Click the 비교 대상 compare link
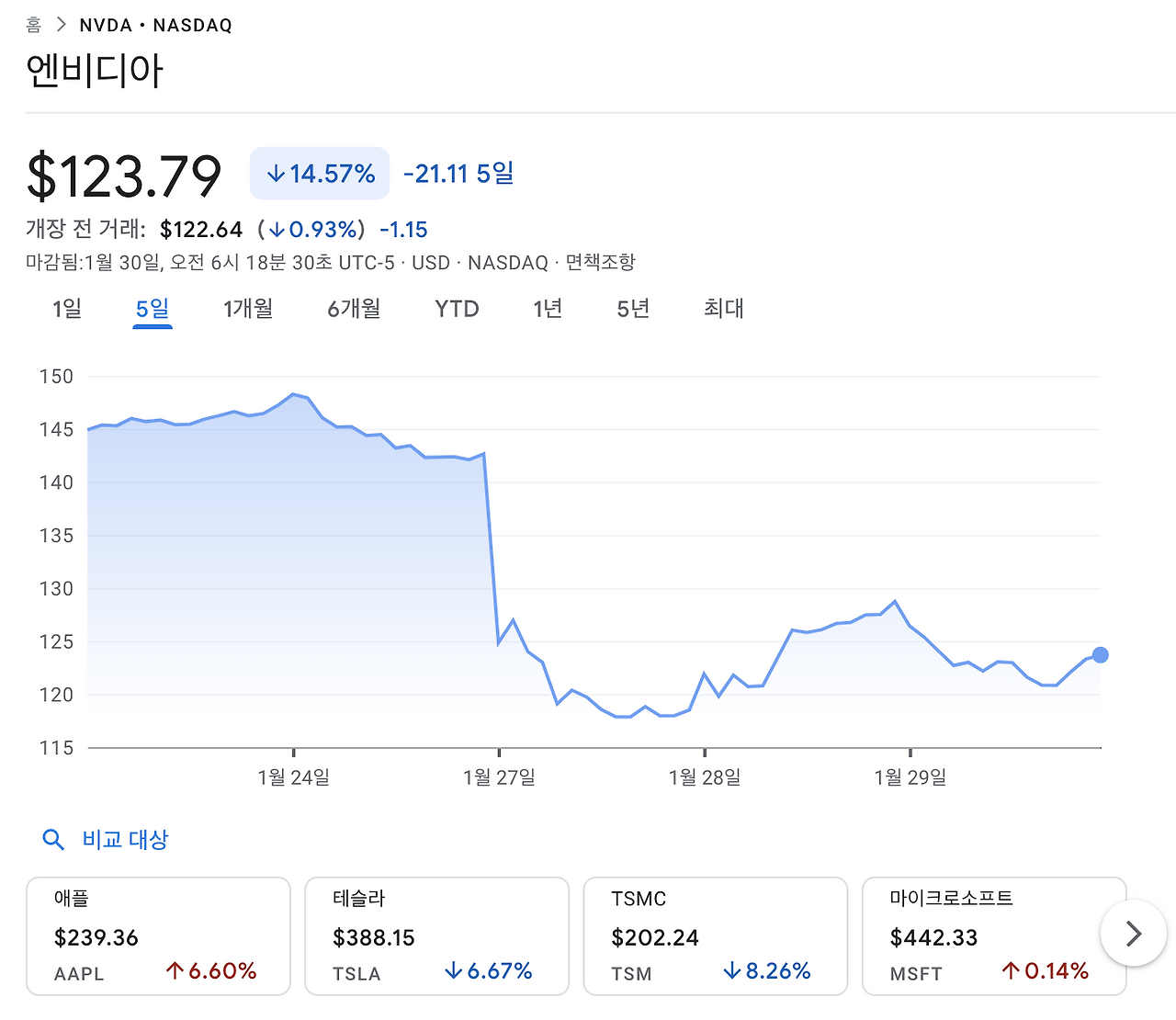This screenshot has height=1020, width=1176. point(125,840)
